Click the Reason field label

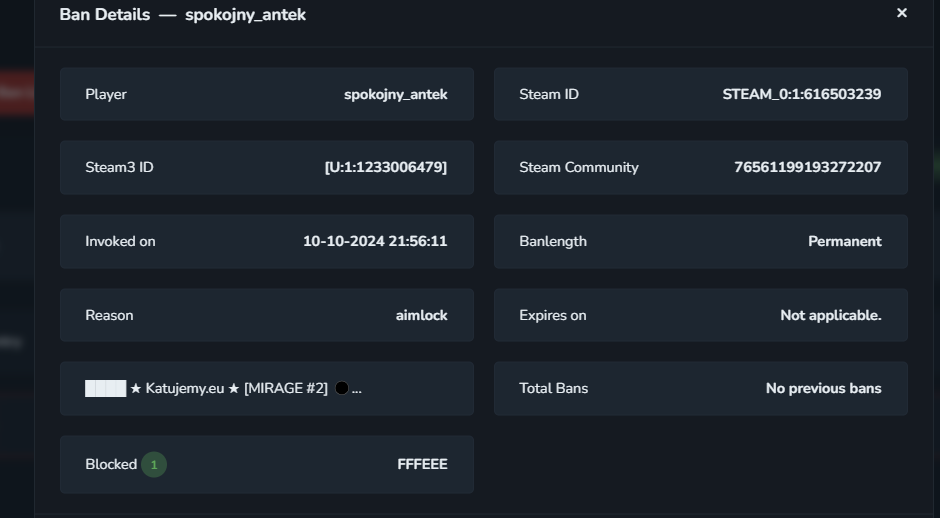[x=109, y=315]
